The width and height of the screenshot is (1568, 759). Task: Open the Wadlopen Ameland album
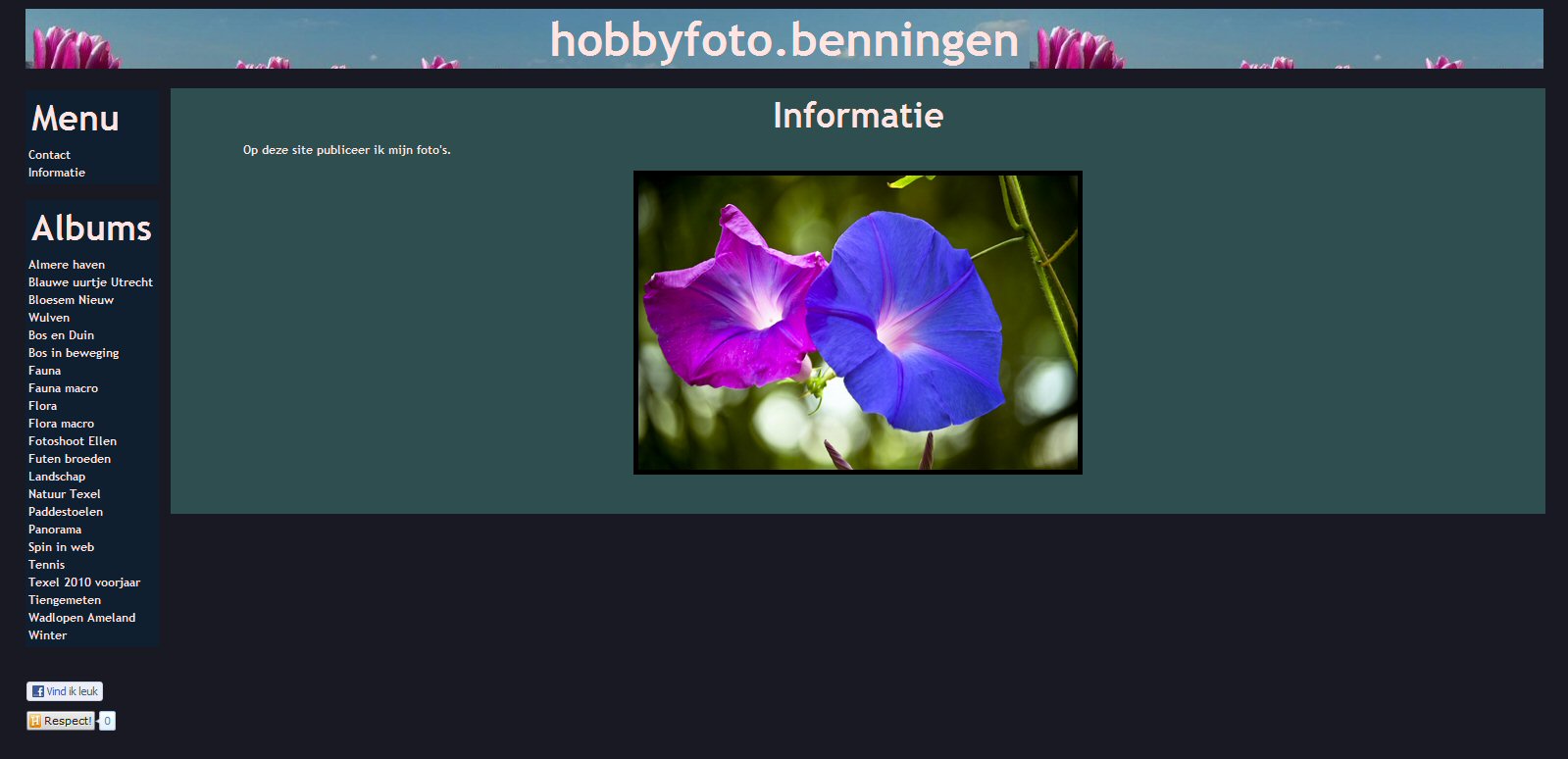(x=82, y=618)
